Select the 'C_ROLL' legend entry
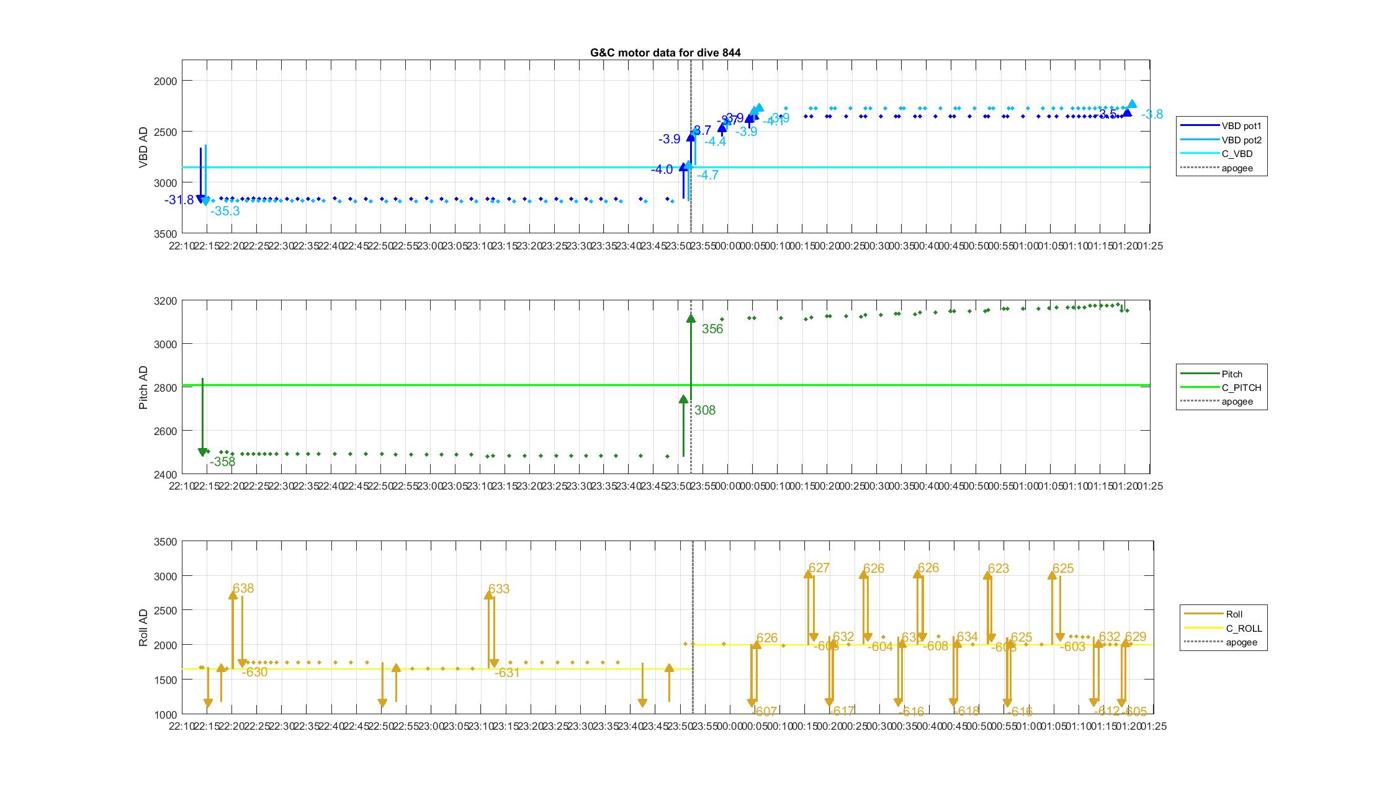This screenshot has width=1400, height=802. coord(1223,628)
